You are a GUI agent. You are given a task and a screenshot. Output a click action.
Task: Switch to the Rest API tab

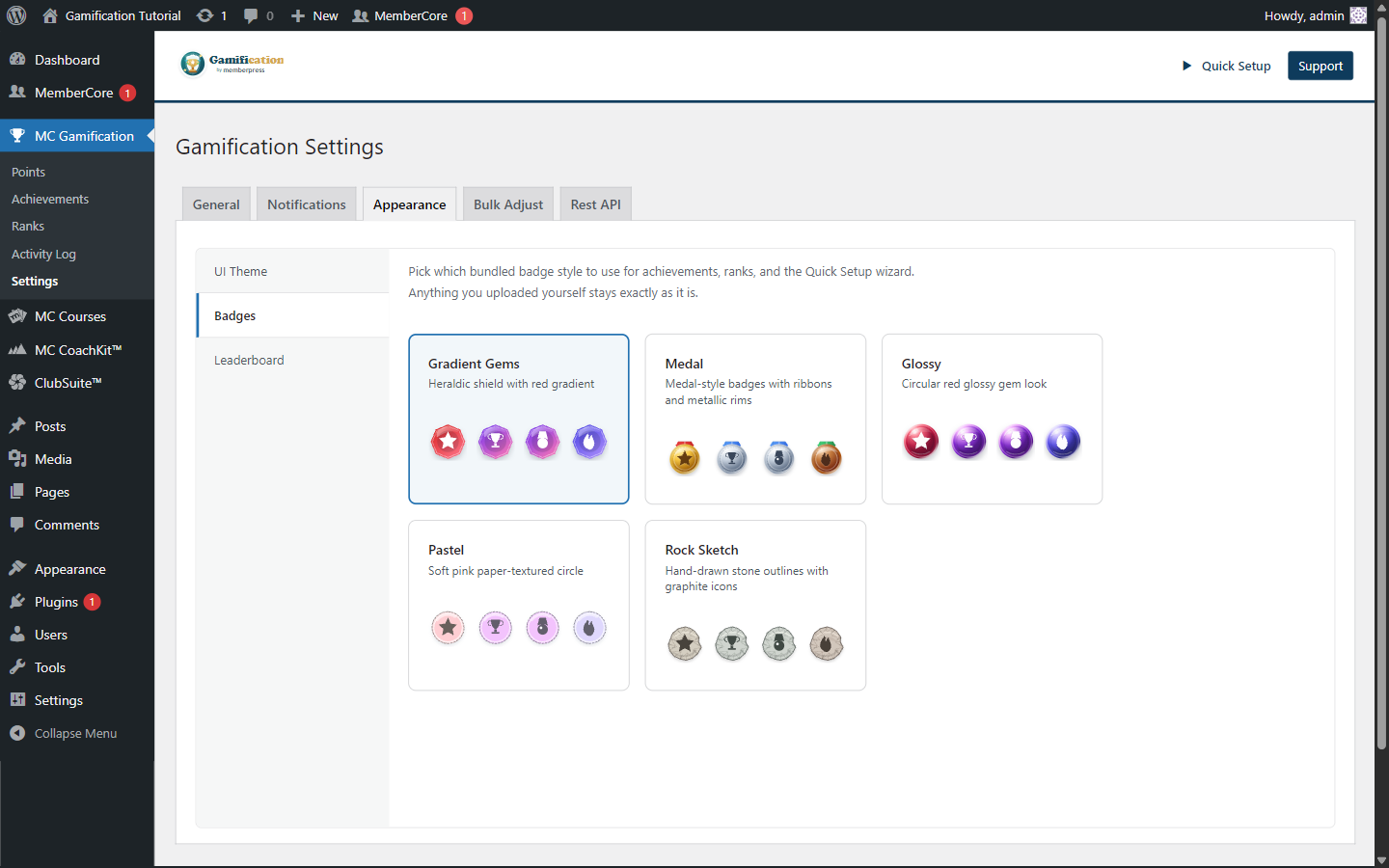tap(596, 204)
